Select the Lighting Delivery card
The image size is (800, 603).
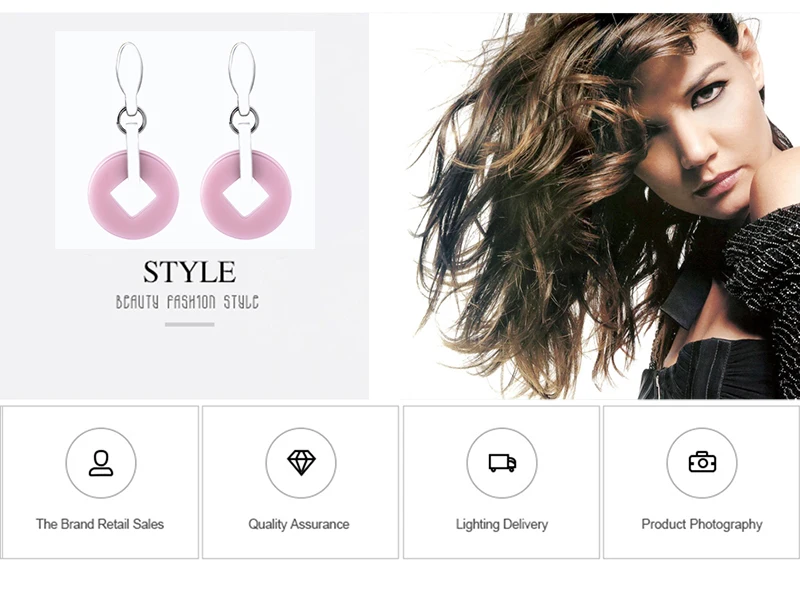tap(502, 482)
